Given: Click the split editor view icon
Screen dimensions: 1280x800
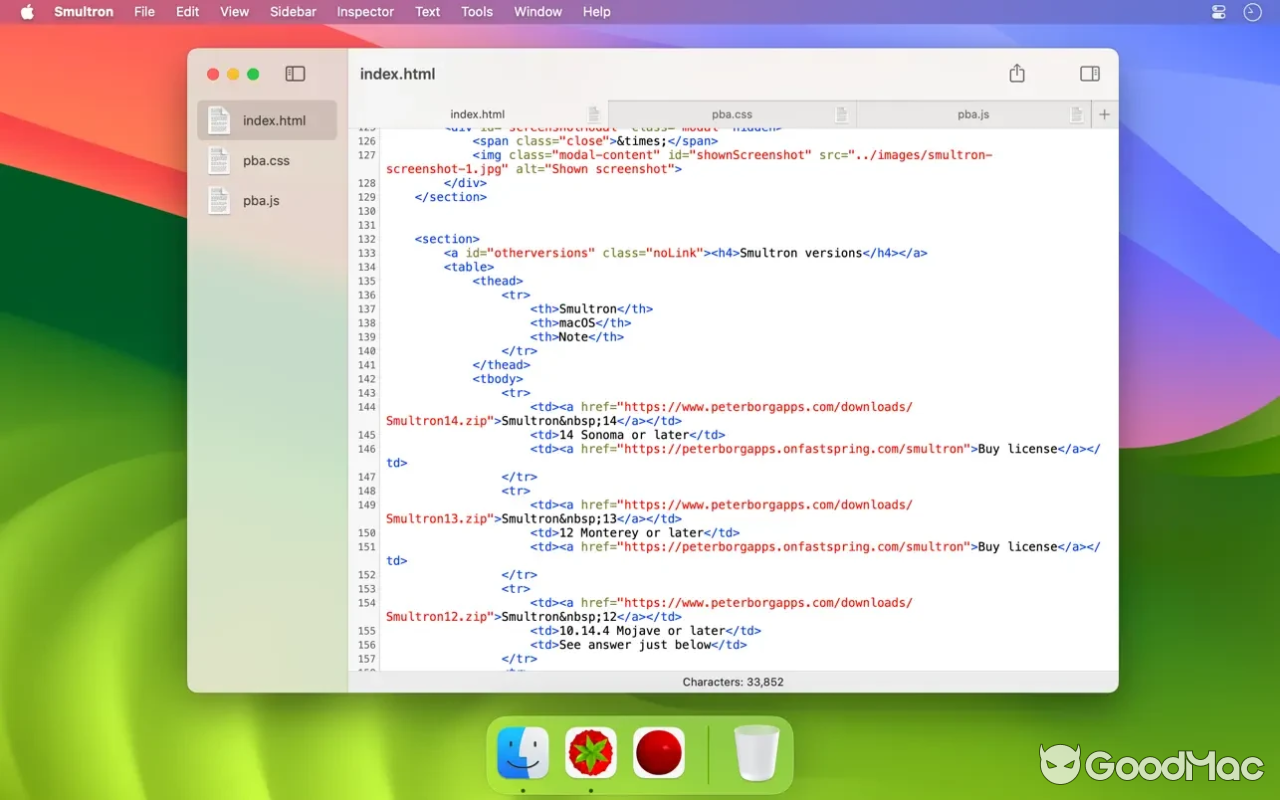Looking at the screenshot, I should [1088, 73].
